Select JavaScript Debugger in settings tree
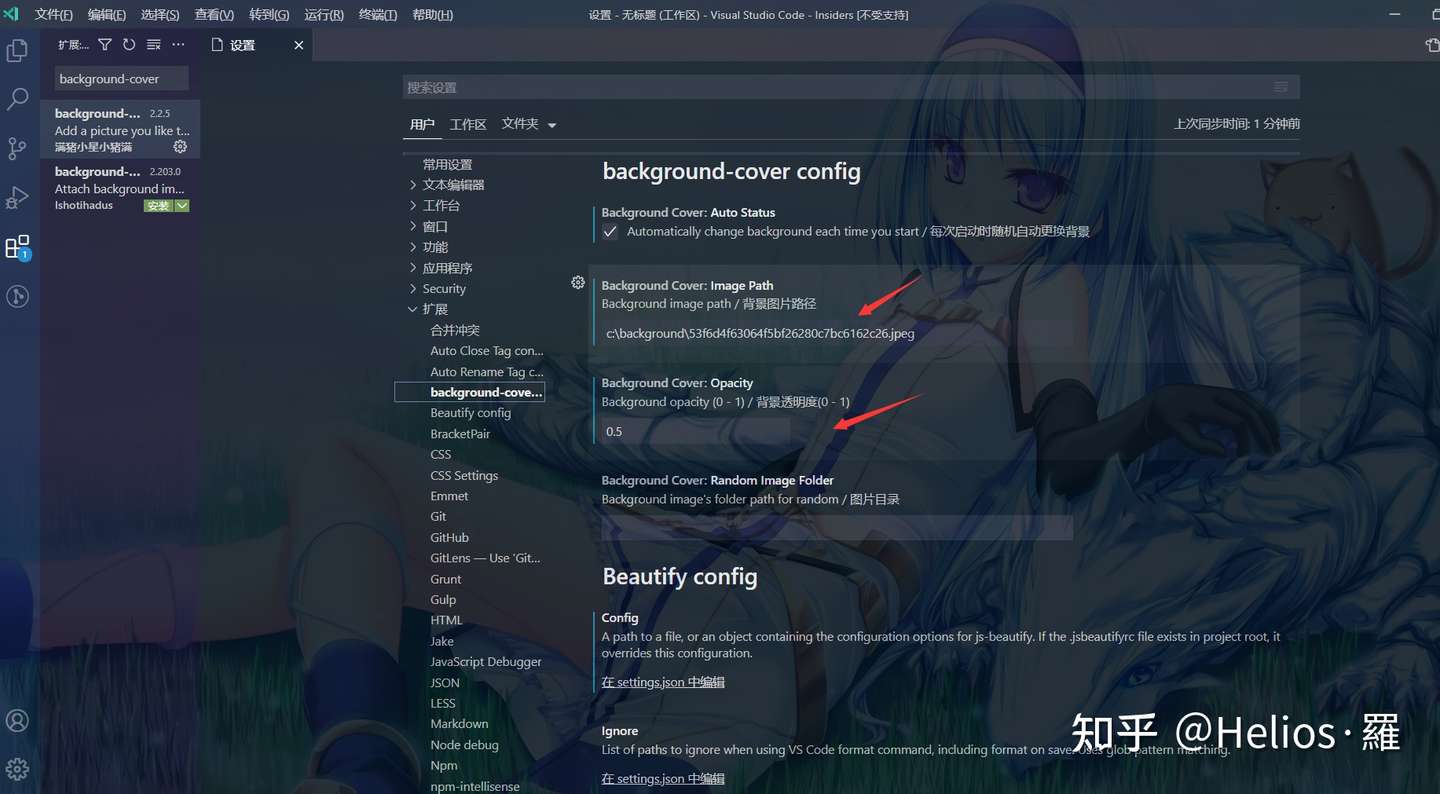Viewport: 1440px width, 794px height. pyautogui.click(x=486, y=662)
